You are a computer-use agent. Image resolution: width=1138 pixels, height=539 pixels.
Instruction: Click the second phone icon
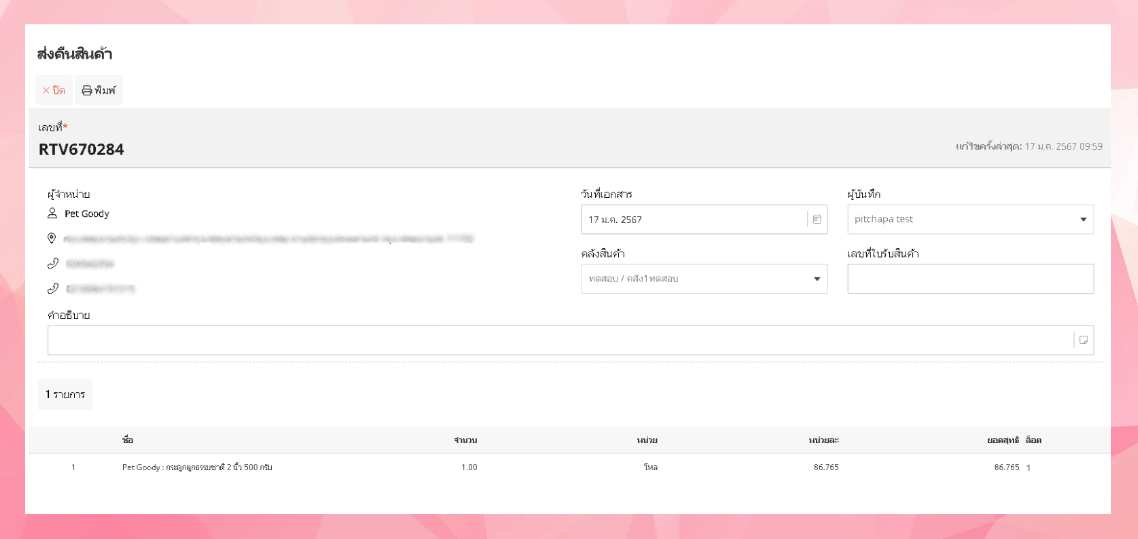click(52, 289)
